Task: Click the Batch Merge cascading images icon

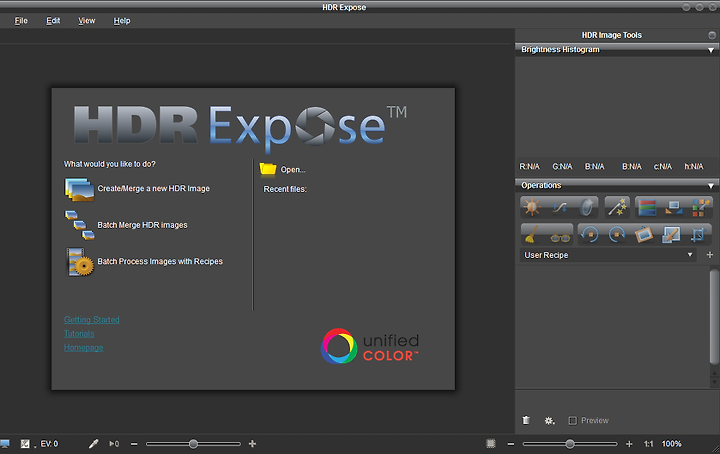Action: point(80,225)
